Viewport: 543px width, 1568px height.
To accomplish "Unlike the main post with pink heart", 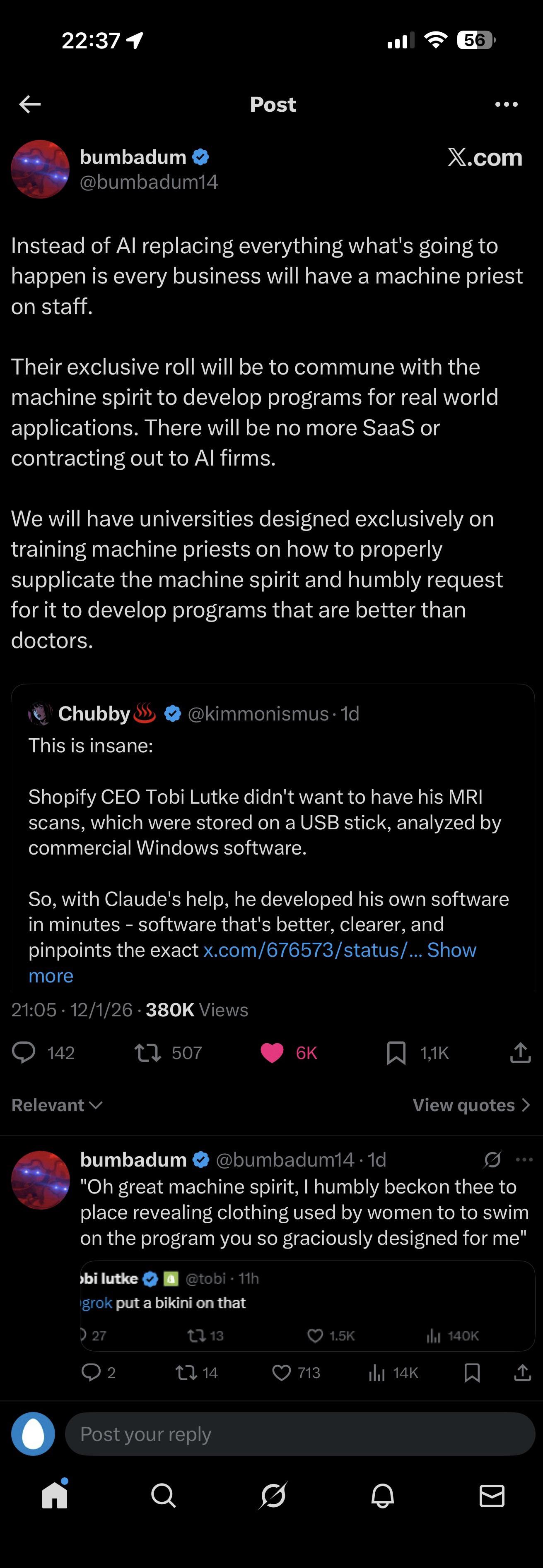I will [x=272, y=1052].
